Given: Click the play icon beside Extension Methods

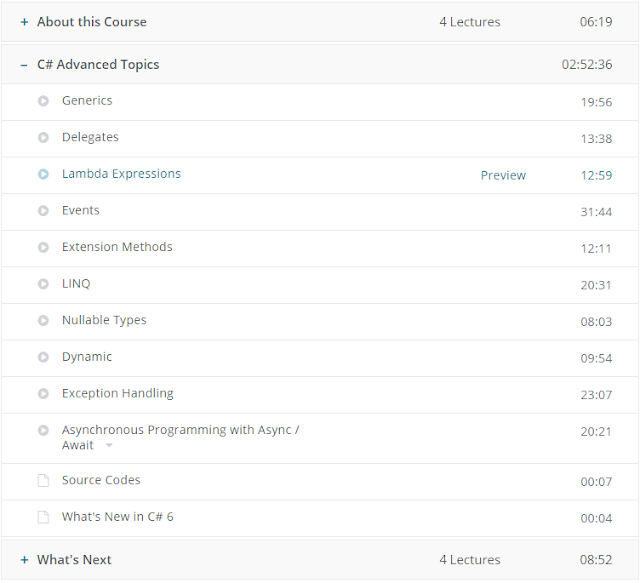Looking at the screenshot, I should [x=43, y=247].
